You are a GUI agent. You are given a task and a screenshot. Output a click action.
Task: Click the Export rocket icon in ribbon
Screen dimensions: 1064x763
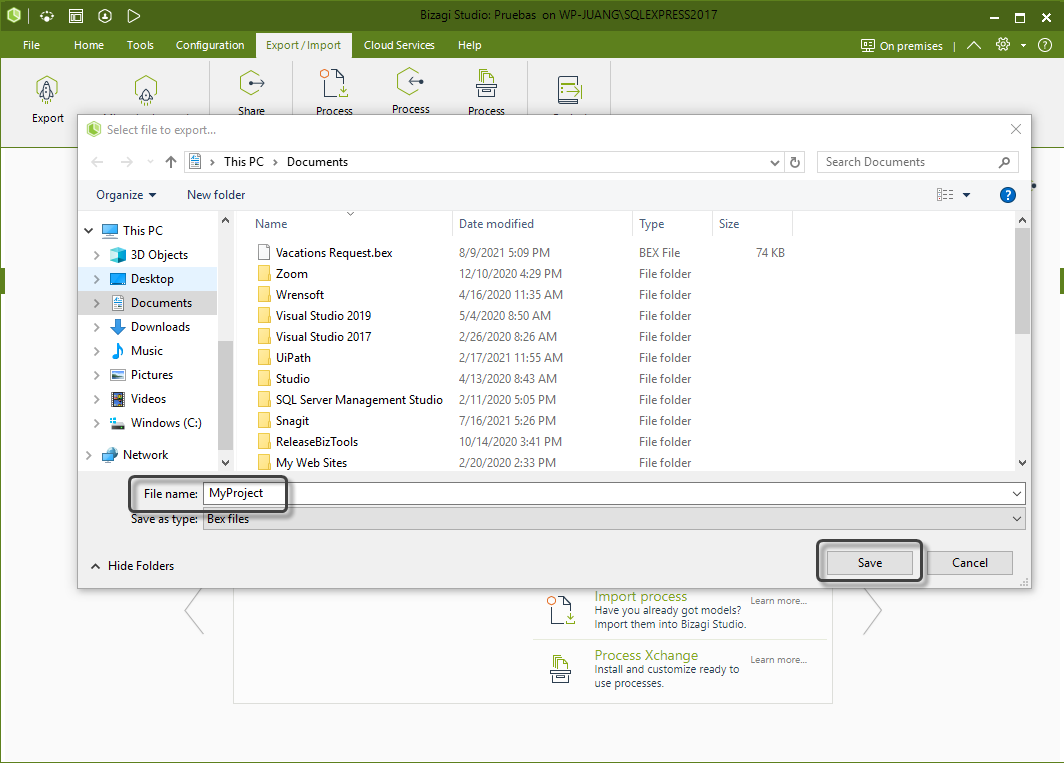[x=47, y=89]
